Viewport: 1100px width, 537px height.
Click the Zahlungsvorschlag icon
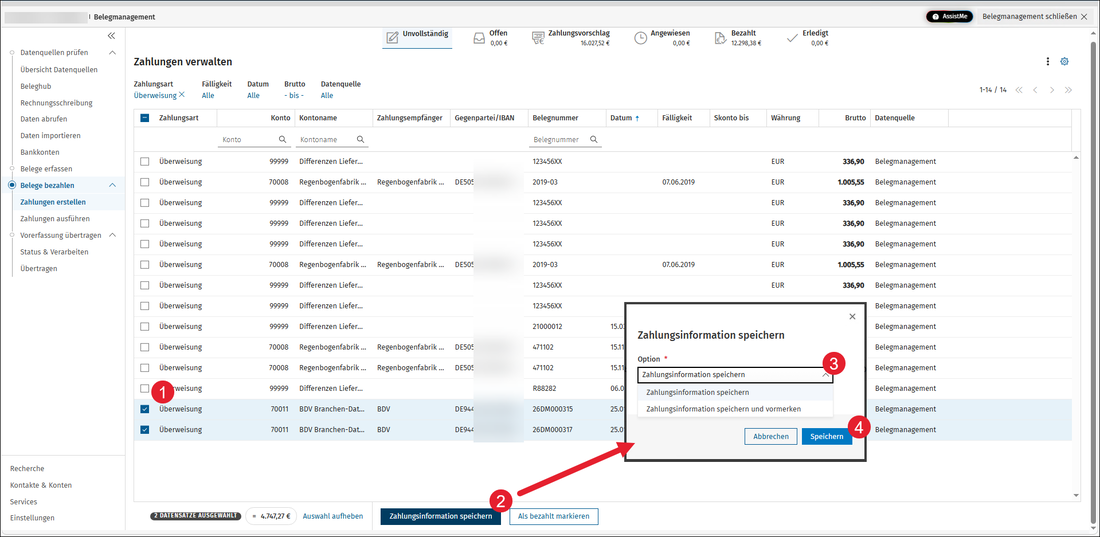pos(538,38)
